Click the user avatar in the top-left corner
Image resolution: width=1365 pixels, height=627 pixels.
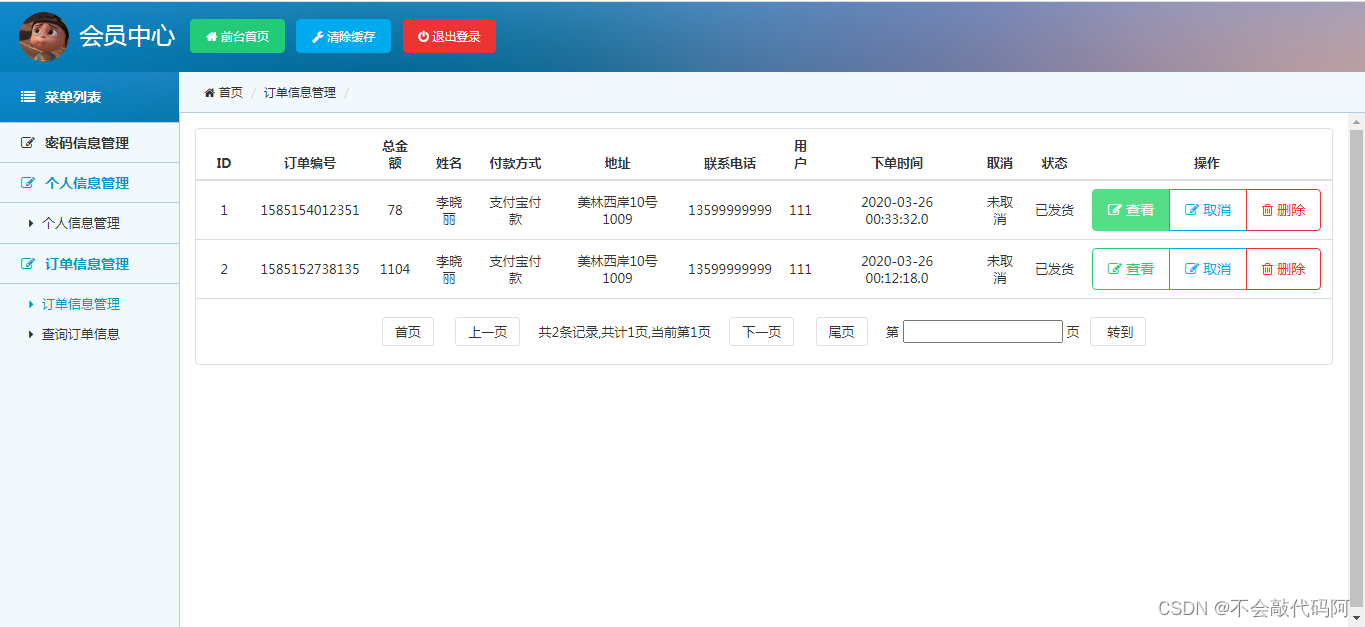44,36
